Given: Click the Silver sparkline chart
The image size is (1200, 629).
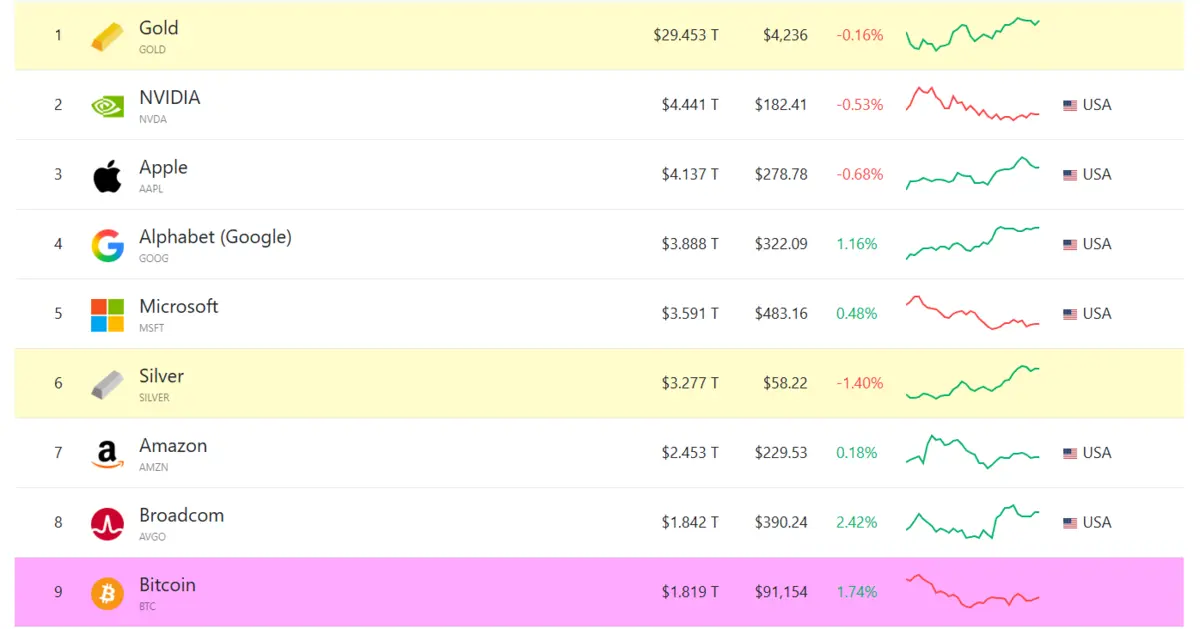Looking at the screenshot, I should pyautogui.click(x=970, y=382).
